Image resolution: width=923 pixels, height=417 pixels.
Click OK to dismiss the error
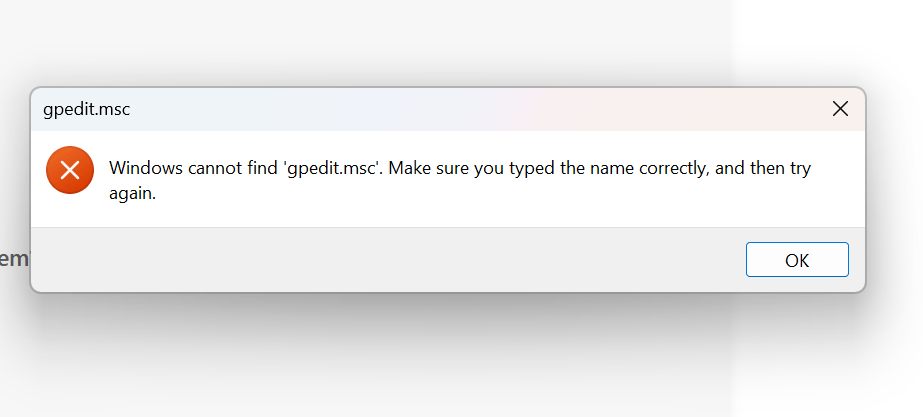point(797,260)
